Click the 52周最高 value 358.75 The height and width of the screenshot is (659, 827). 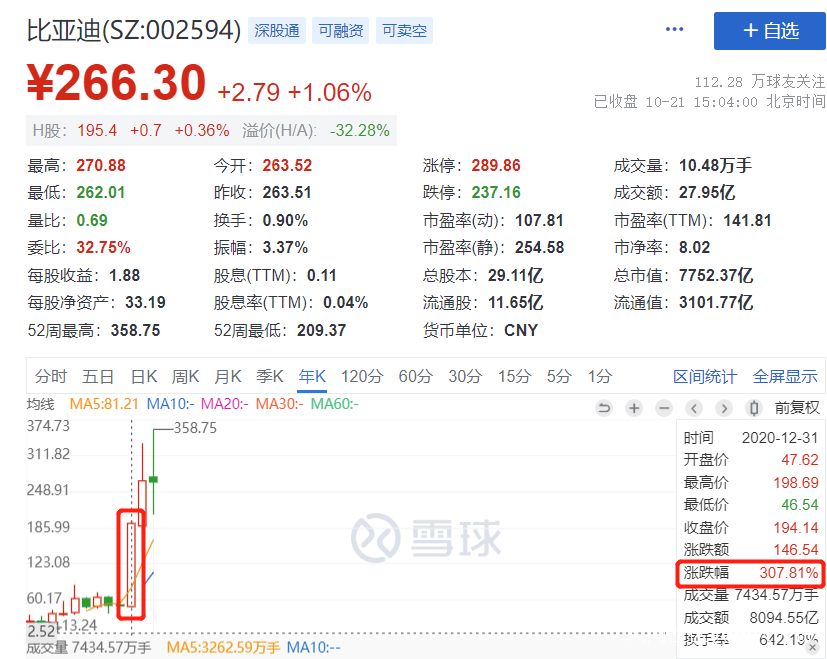pos(135,331)
